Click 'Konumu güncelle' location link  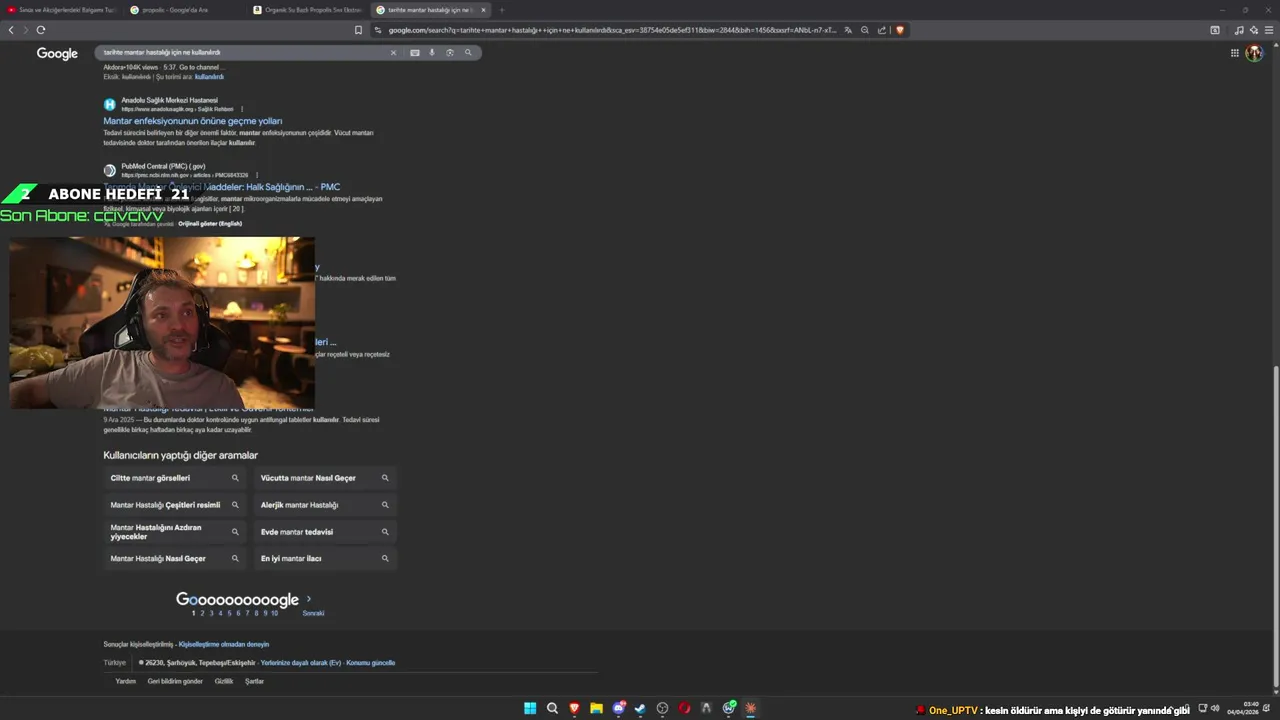coord(371,663)
